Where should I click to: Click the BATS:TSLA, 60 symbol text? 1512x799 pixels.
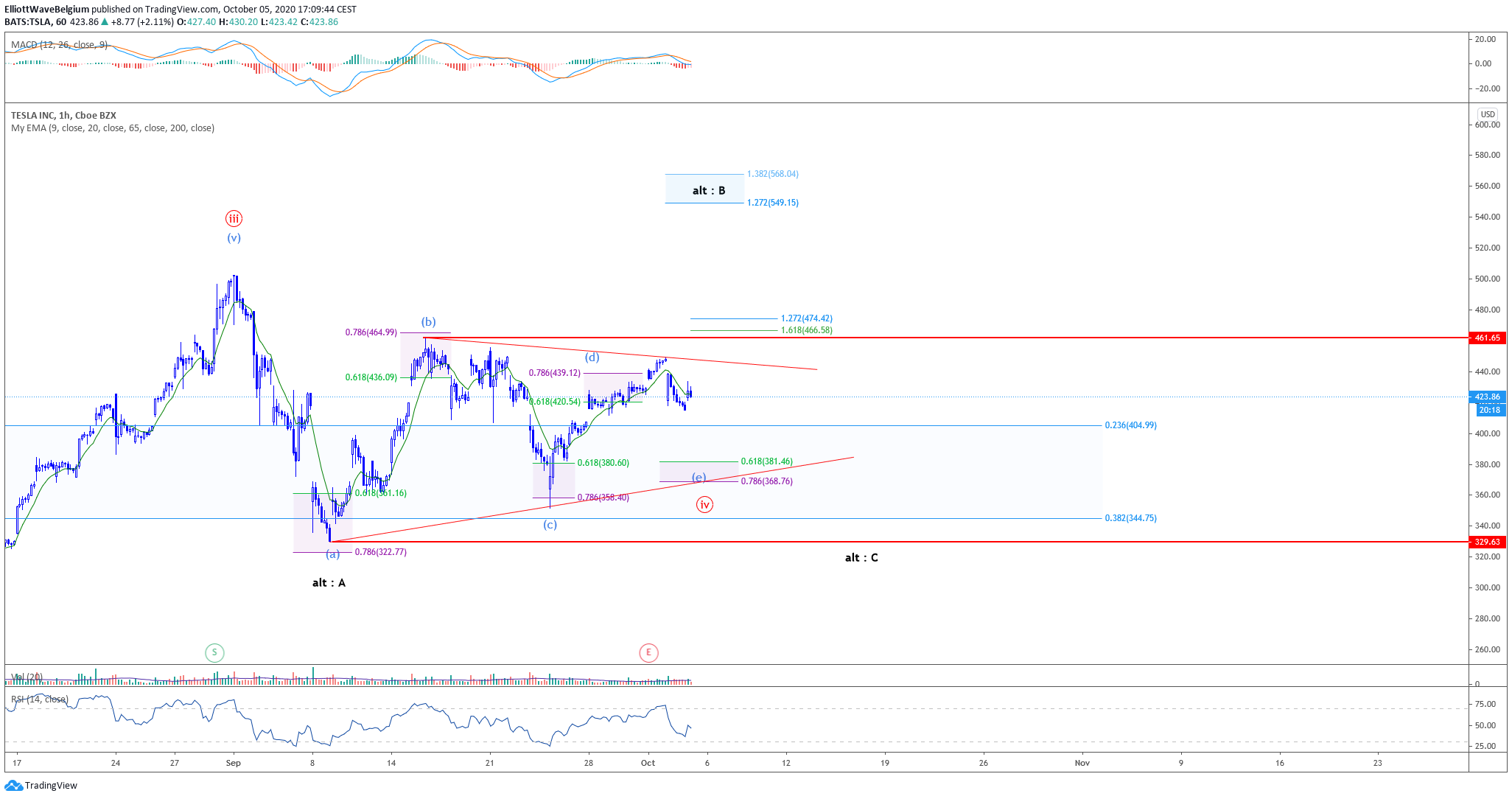pos(35,22)
